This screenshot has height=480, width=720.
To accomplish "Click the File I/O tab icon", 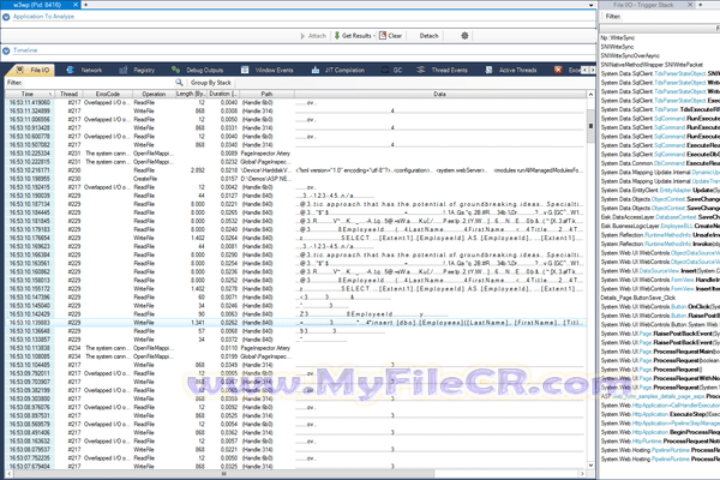I will point(20,70).
